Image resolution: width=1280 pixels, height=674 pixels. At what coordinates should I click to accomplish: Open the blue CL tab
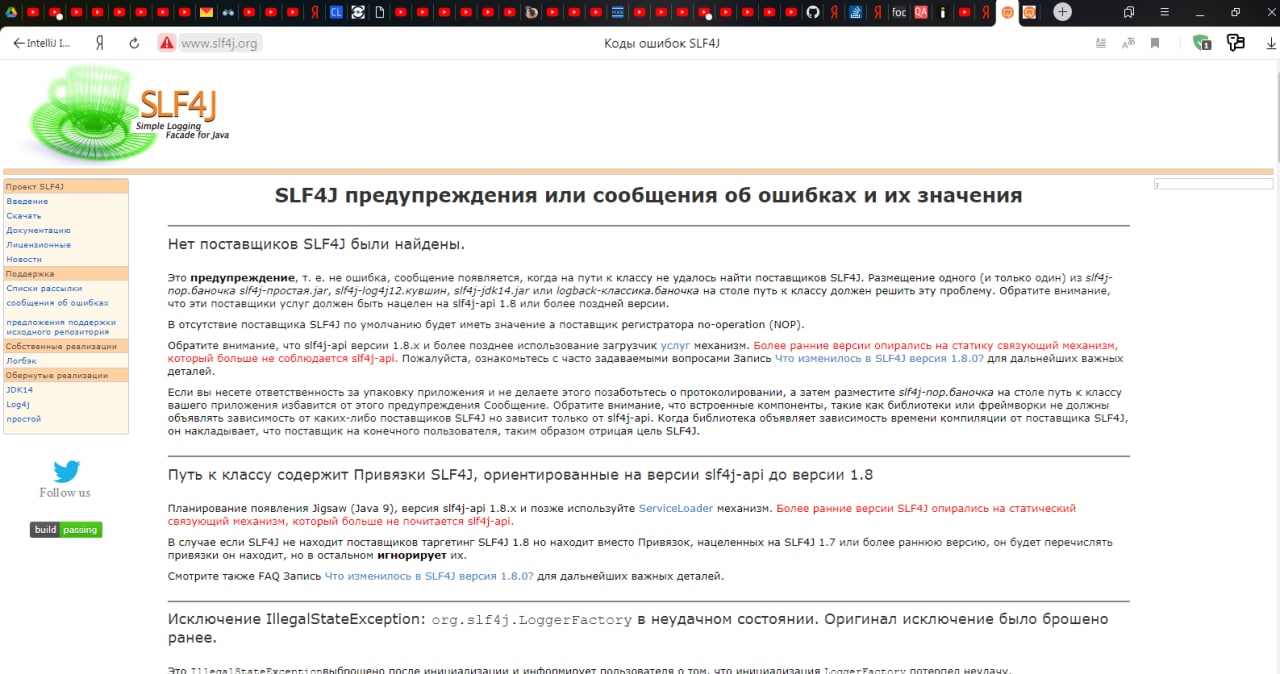pos(336,12)
